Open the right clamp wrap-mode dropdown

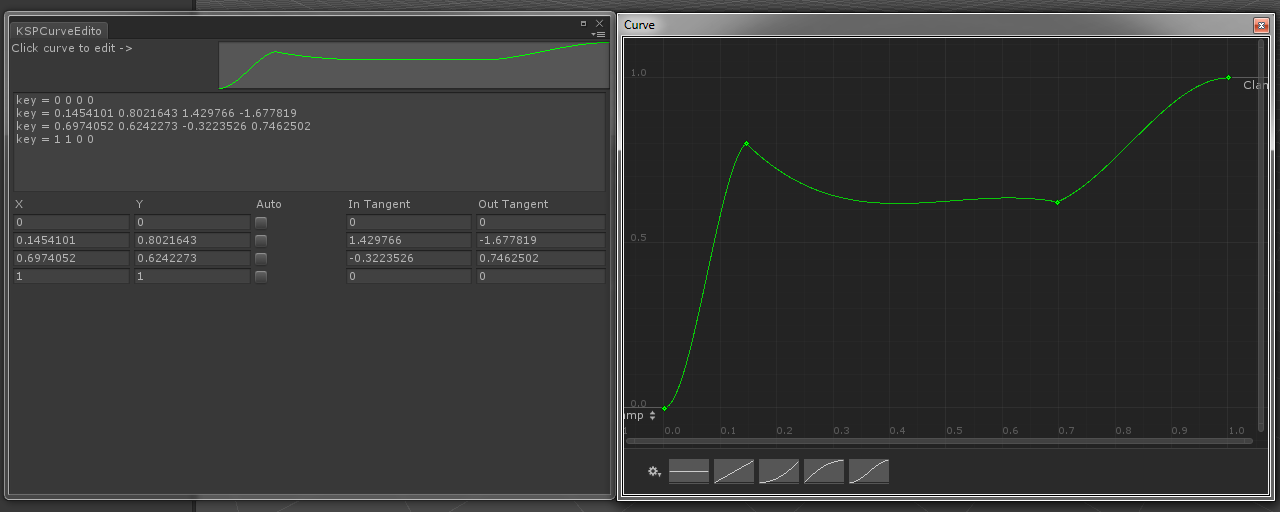coord(1255,85)
